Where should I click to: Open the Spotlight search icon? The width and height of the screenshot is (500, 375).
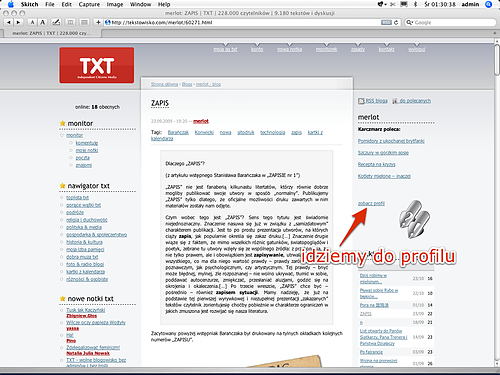(x=489, y=4)
